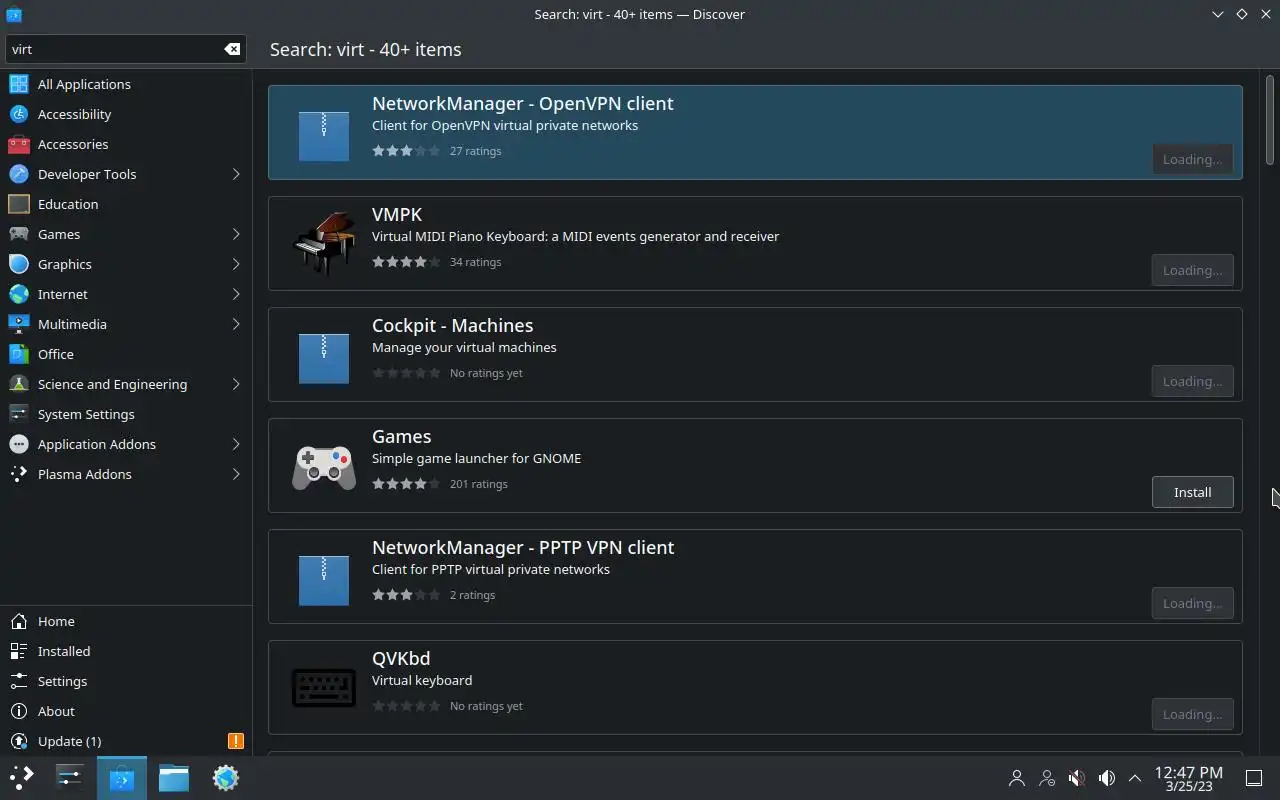Select the Application Addons category

pyautogui.click(x=126, y=444)
